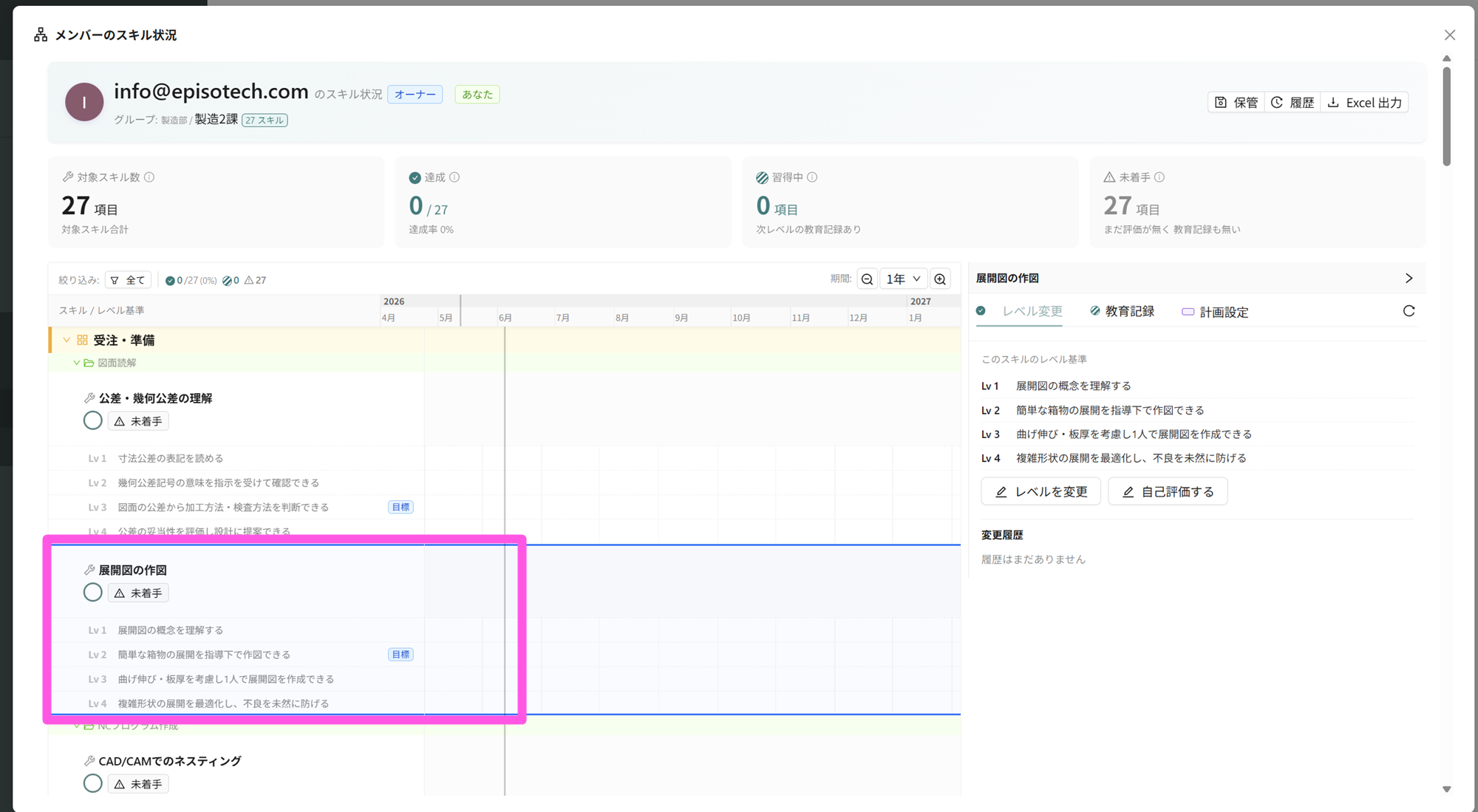Viewport: 1478px width, 812px height.
Task: Click the member skill status hierarchy icon
Action: point(41,35)
